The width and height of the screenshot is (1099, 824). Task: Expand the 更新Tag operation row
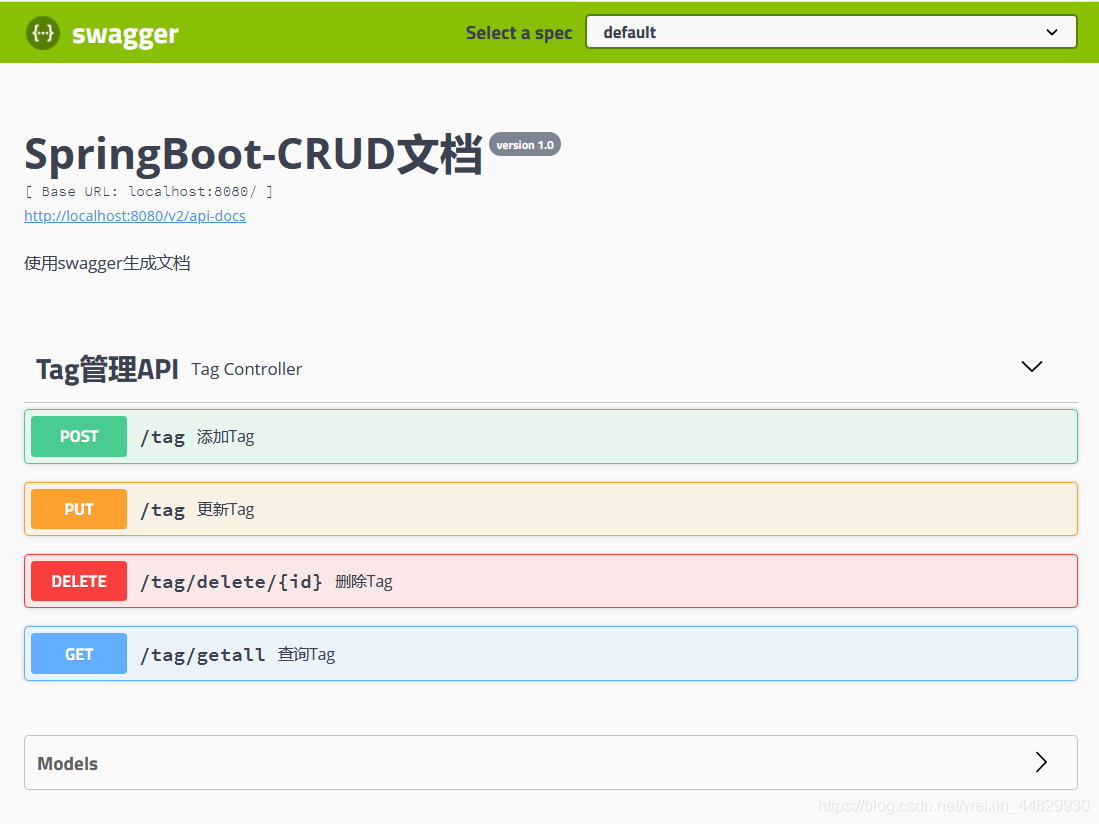tap(551, 509)
